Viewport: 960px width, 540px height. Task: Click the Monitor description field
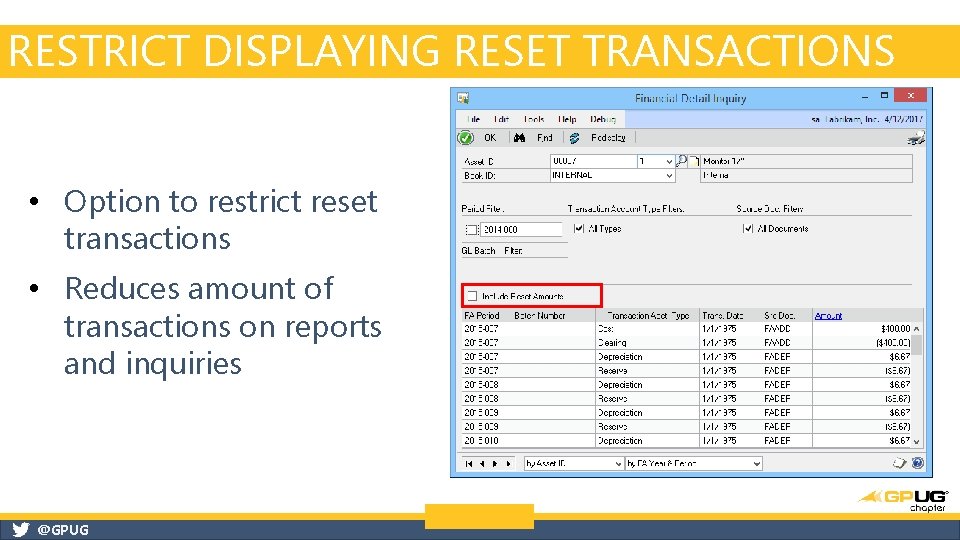tap(806, 161)
